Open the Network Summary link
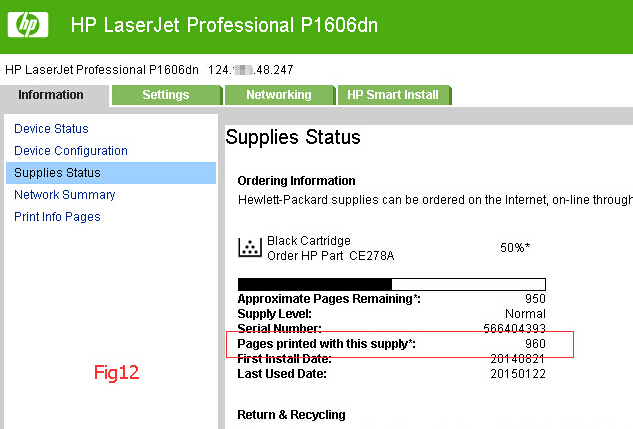 pos(65,195)
